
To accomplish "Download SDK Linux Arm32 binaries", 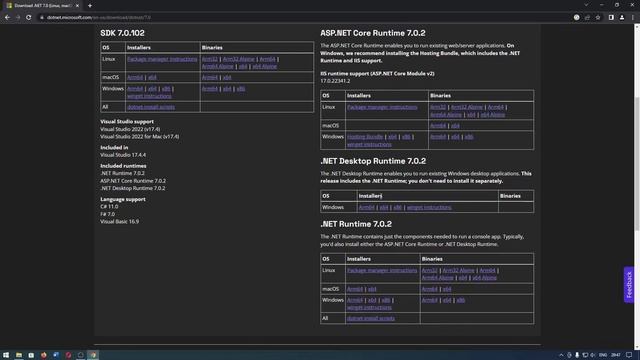I will (210, 59).
